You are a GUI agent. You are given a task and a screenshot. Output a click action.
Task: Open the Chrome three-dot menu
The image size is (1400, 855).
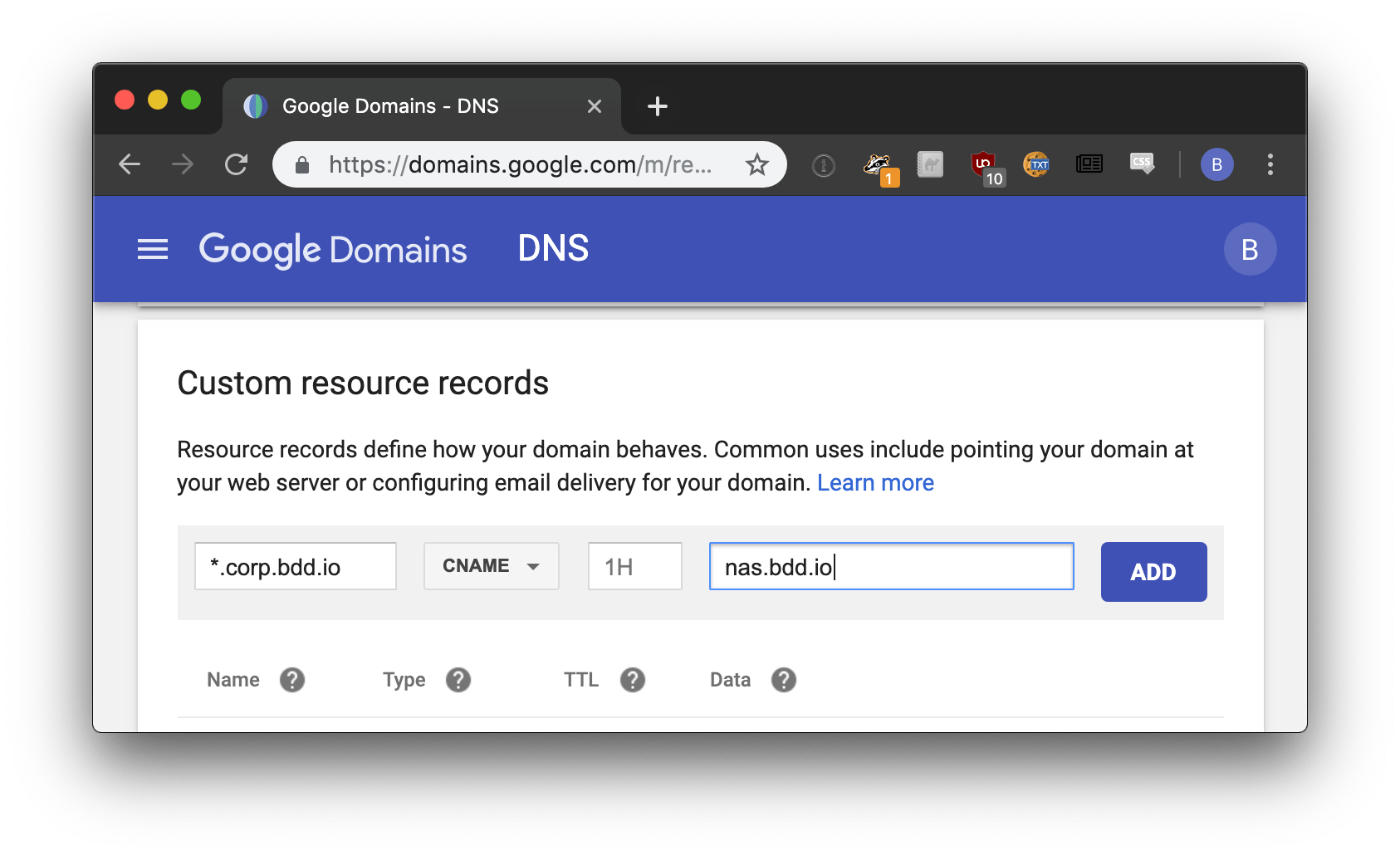[1270, 164]
